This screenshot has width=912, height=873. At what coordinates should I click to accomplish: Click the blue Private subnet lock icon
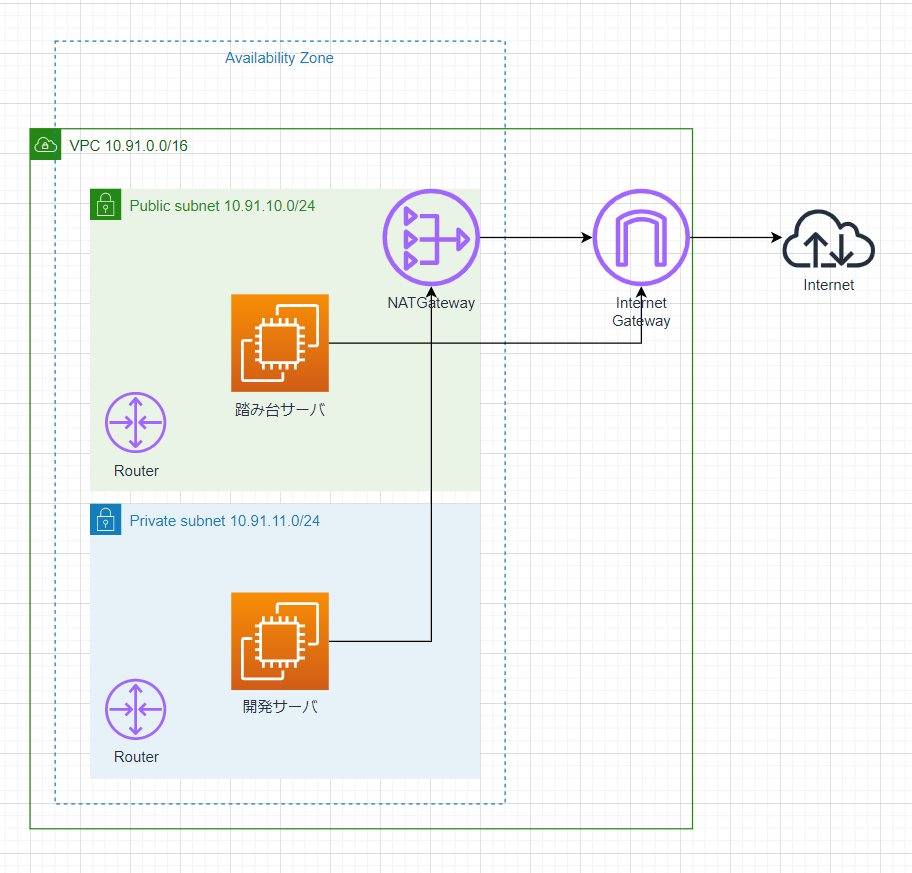pos(105,519)
